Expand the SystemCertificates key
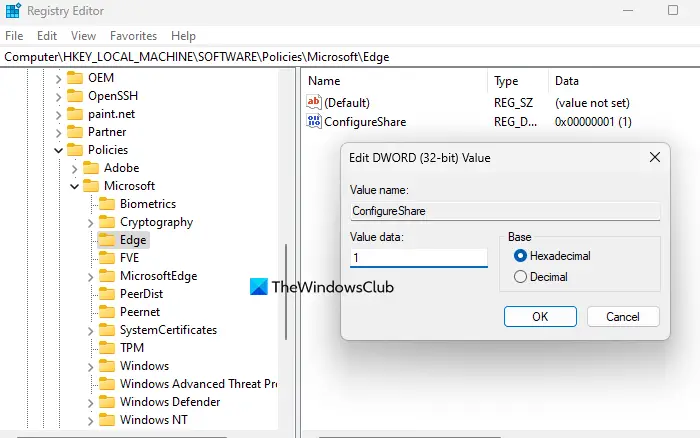Viewport: 700px width, 438px height. (x=90, y=331)
